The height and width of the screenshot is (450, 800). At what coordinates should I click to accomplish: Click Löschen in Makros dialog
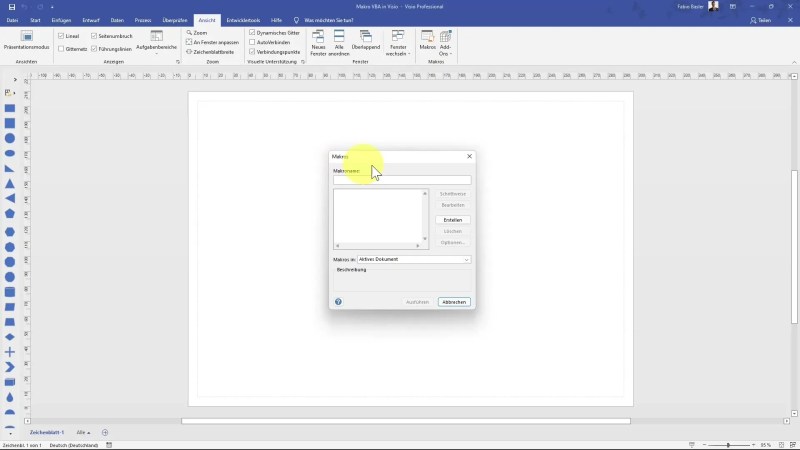pos(453,231)
